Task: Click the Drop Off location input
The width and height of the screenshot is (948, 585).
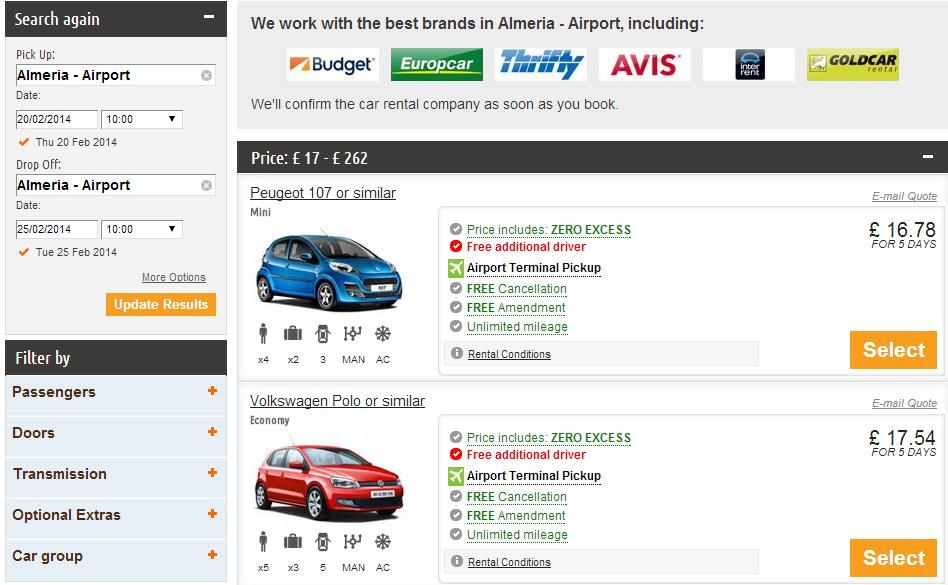Action: pos(115,186)
